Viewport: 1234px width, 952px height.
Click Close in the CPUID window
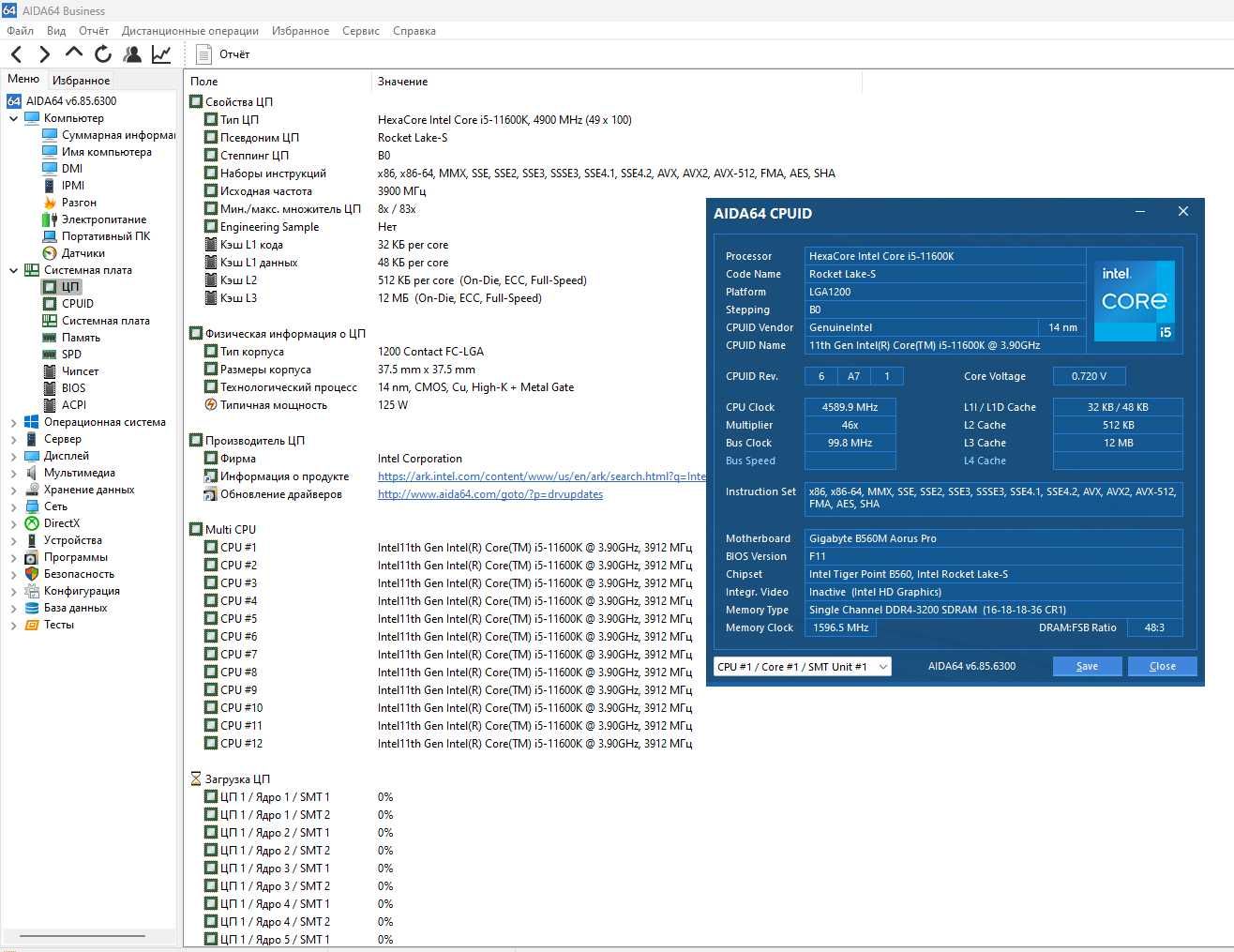click(1162, 666)
